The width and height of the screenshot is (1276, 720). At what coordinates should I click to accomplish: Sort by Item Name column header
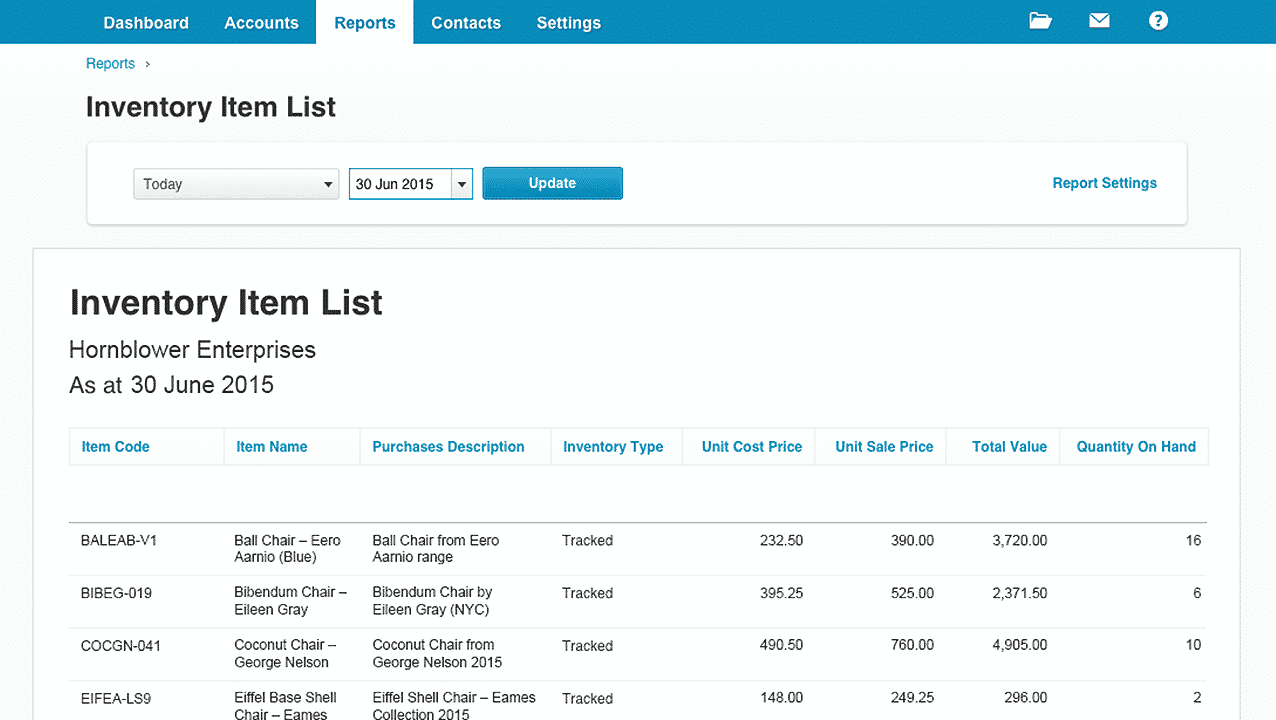pyautogui.click(x=271, y=447)
